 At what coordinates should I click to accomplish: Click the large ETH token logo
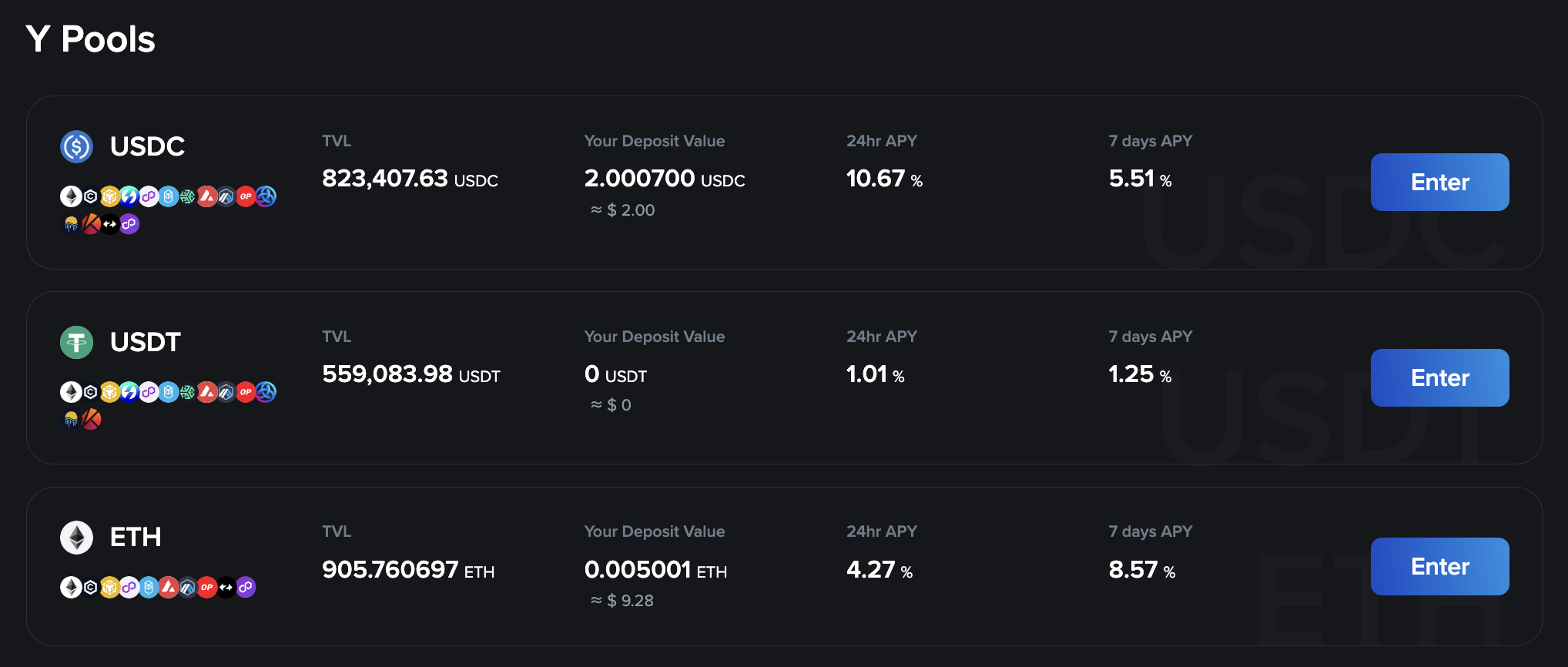click(76, 538)
